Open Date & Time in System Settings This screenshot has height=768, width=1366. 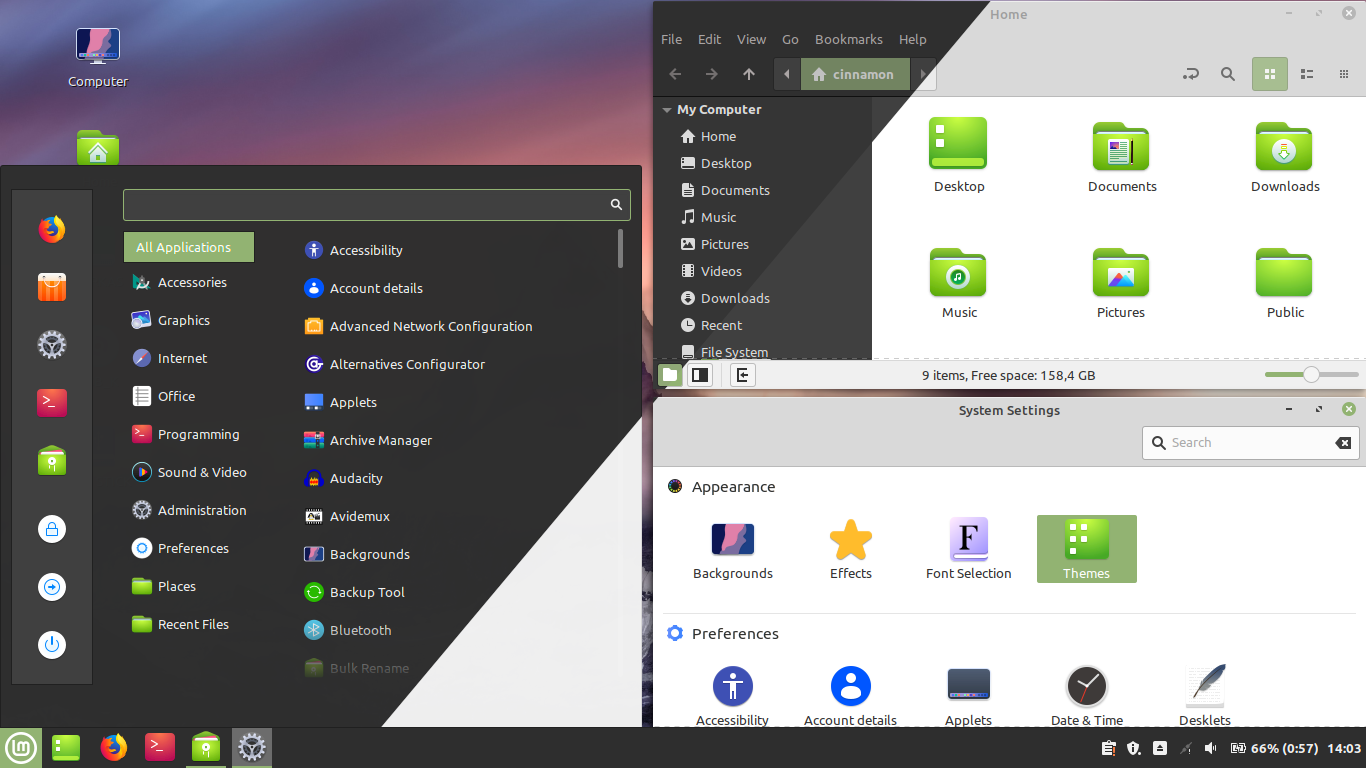1087,696
